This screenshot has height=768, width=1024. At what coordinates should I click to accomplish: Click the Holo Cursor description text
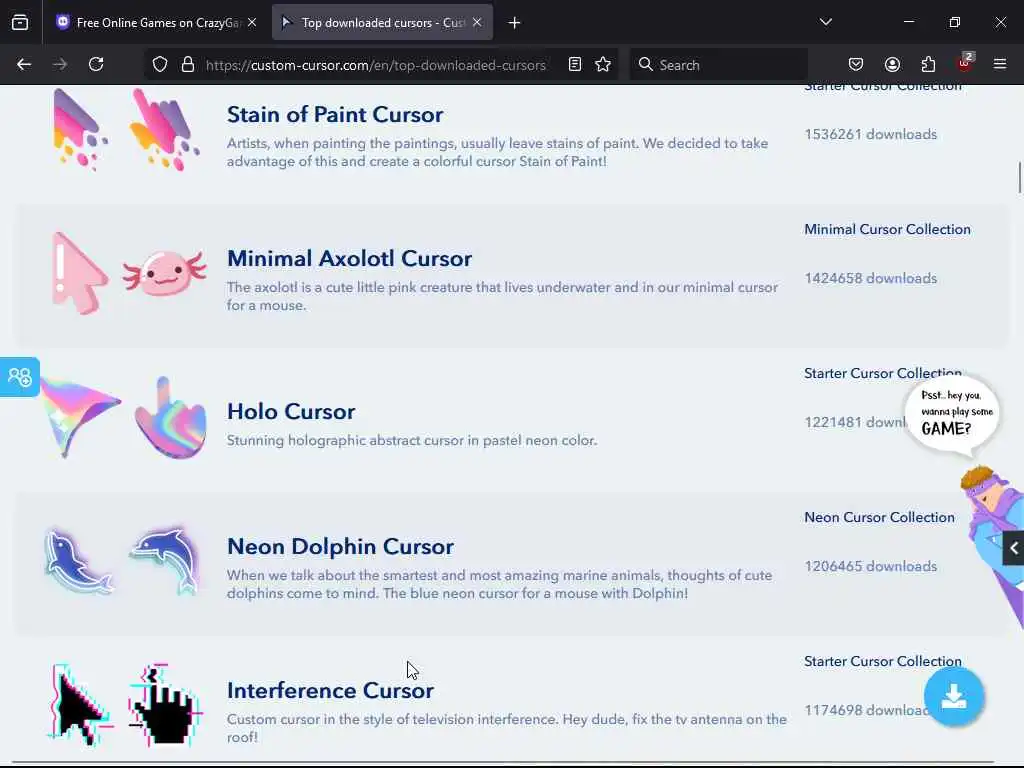click(412, 441)
